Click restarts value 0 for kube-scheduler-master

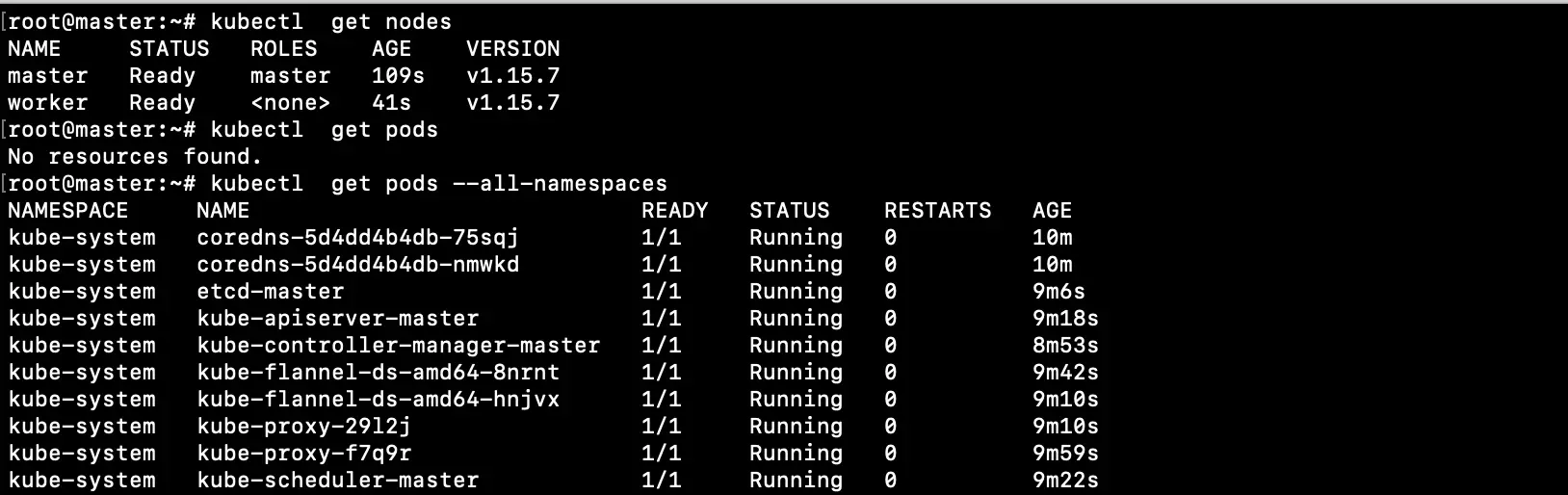pyautogui.click(x=890, y=480)
